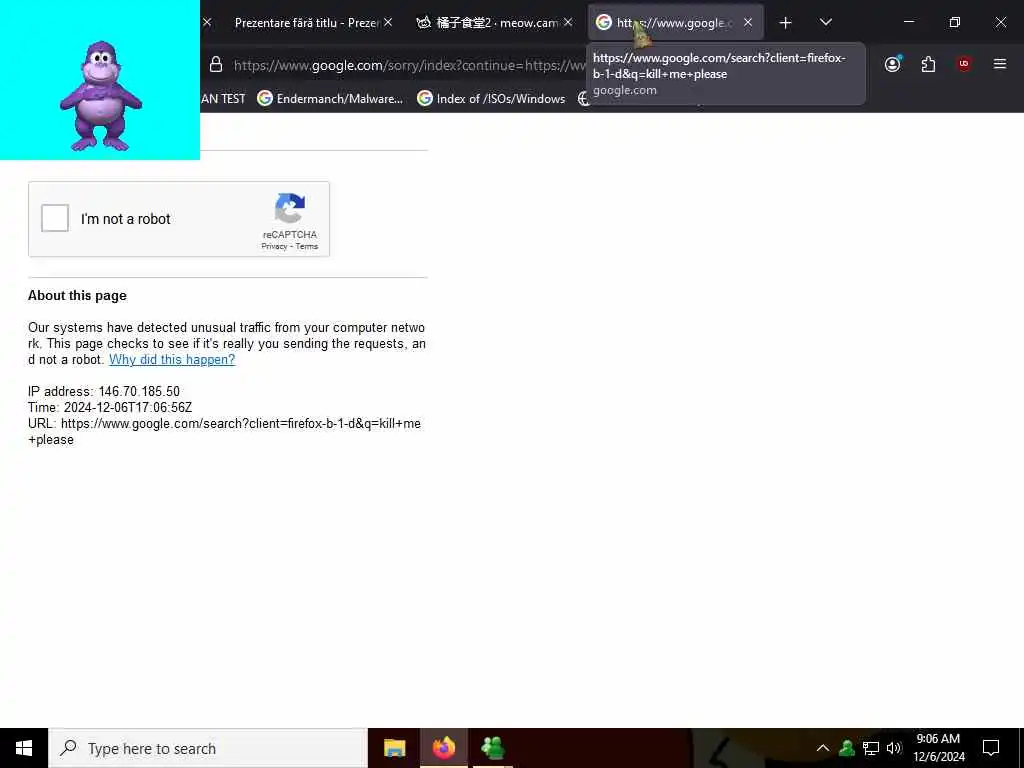Open the Extensions puzzle icon
Screen dimensions: 1024x768
[928, 64]
